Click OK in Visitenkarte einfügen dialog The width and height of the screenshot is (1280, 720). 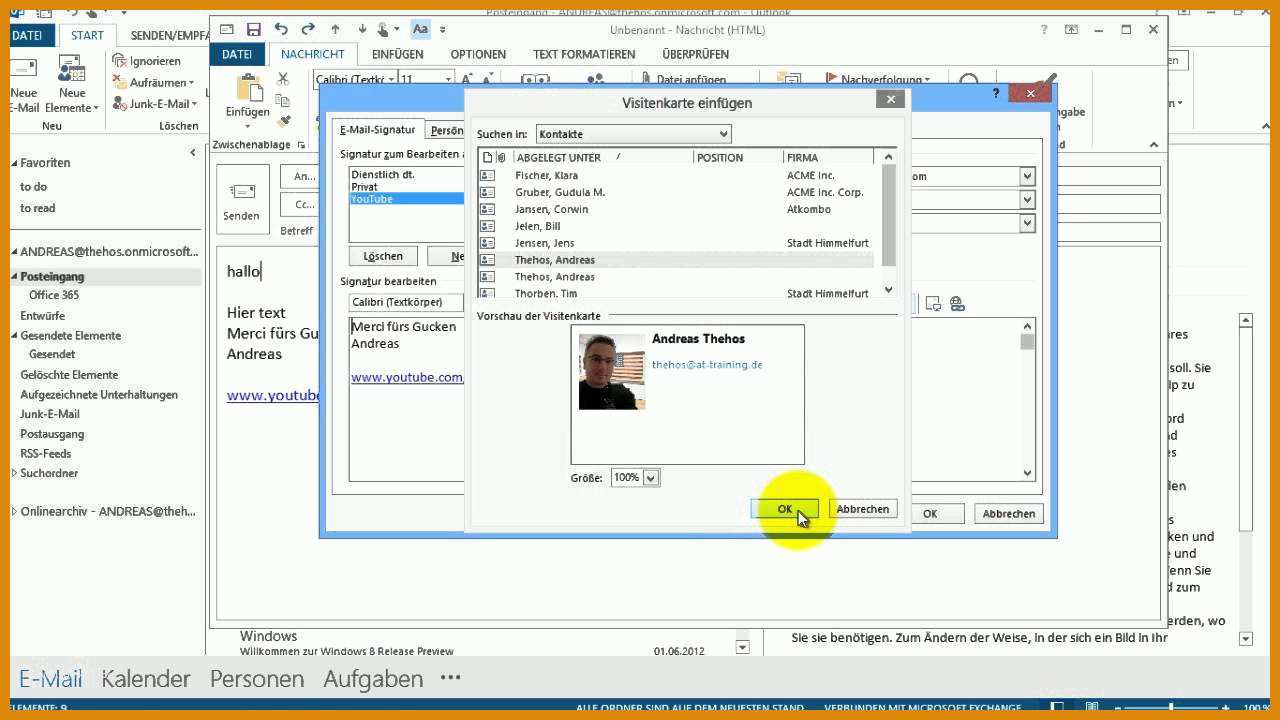coord(784,509)
